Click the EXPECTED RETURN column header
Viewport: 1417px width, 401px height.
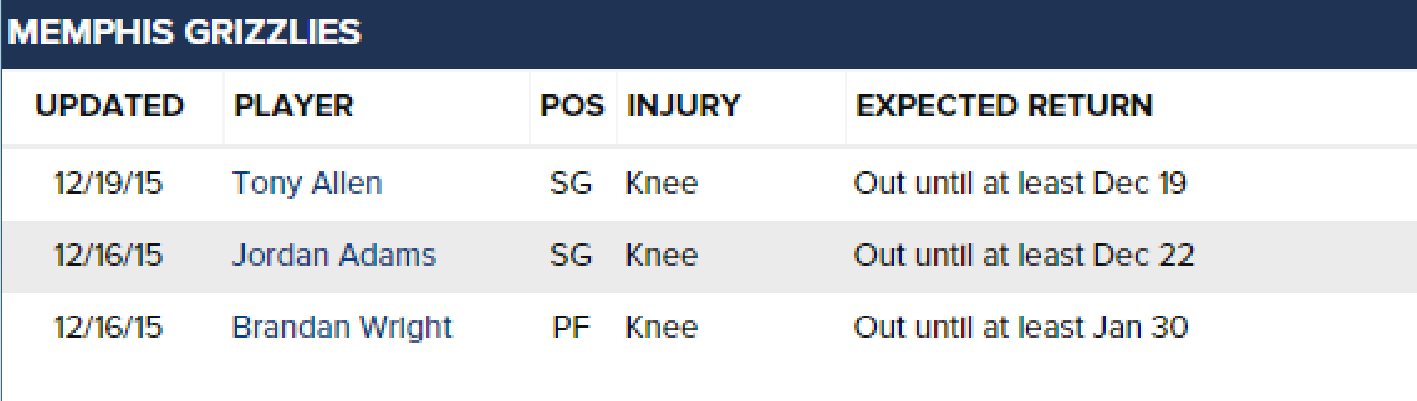tap(1005, 106)
